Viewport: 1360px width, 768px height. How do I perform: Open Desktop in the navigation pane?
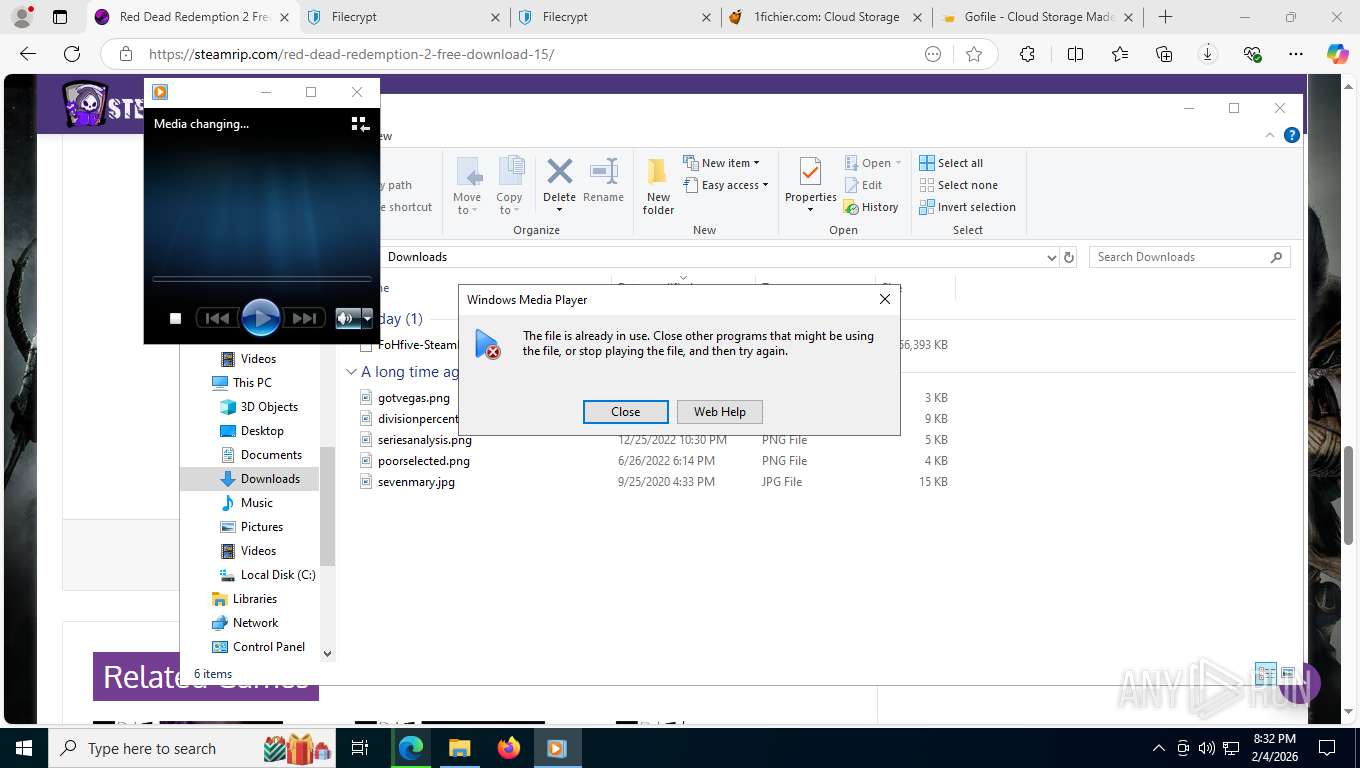pyautogui.click(x=262, y=431)
